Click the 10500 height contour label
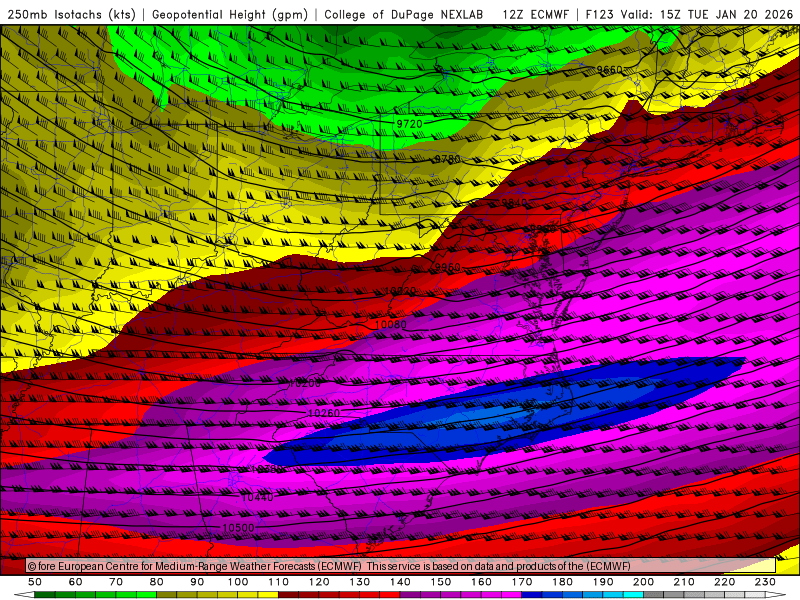The width and height of the screenshot is (800, 600). click(238, 528)
